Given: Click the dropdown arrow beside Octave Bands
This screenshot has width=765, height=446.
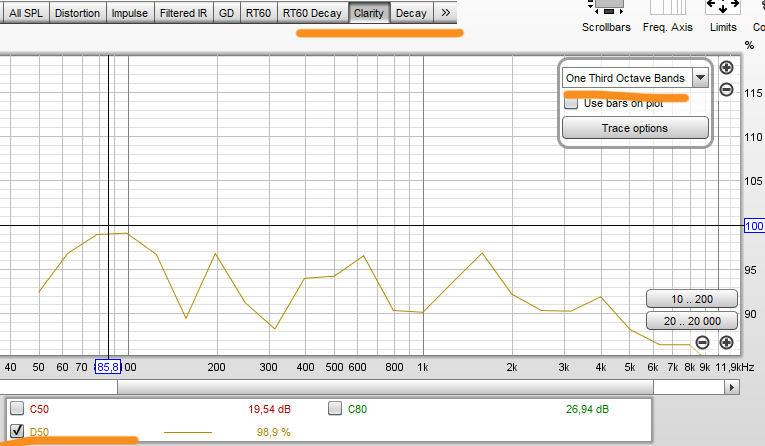Looking at the screenshot, I should click(x=700, y=78).
